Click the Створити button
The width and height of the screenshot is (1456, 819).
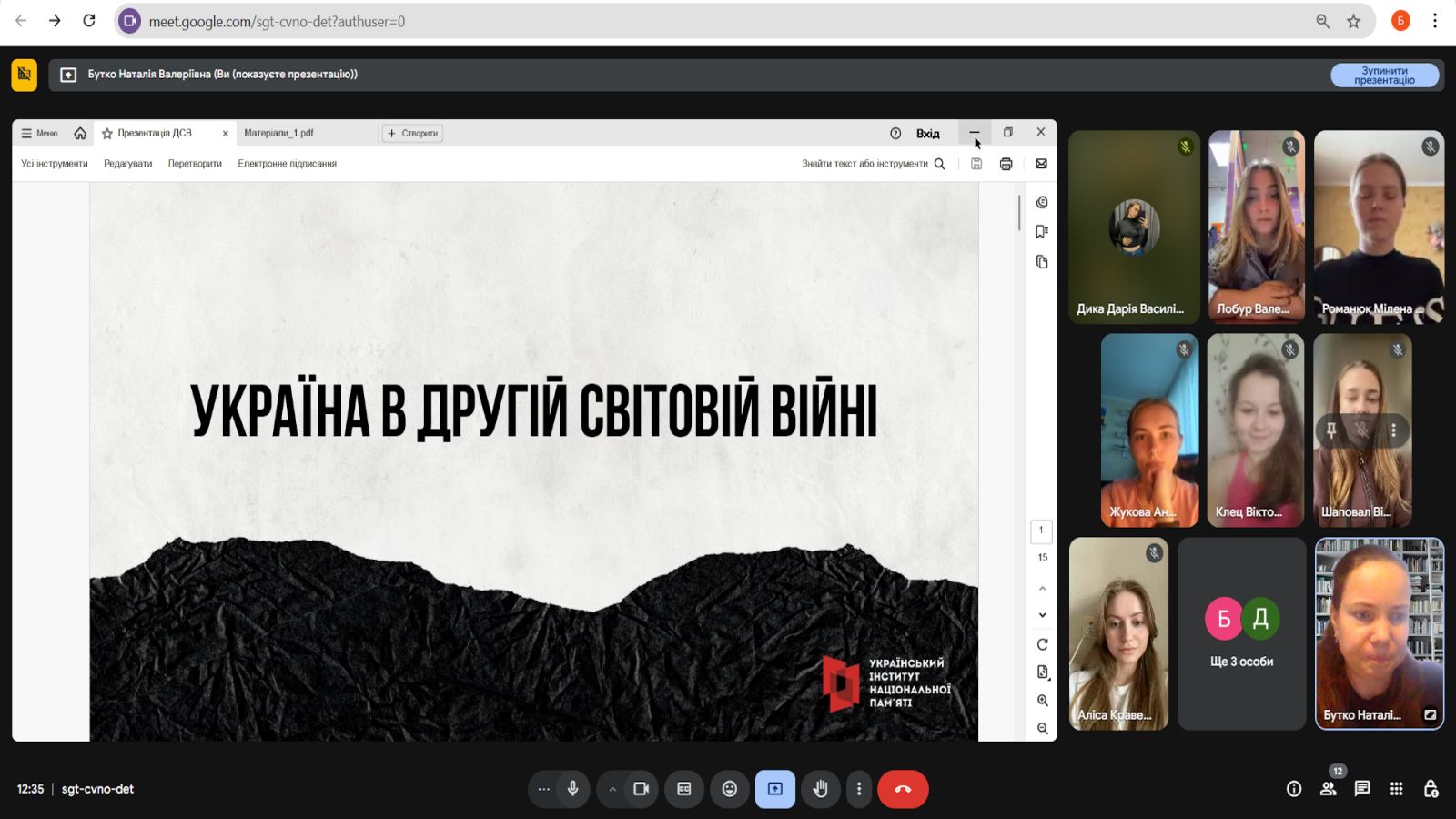(413, 133)
